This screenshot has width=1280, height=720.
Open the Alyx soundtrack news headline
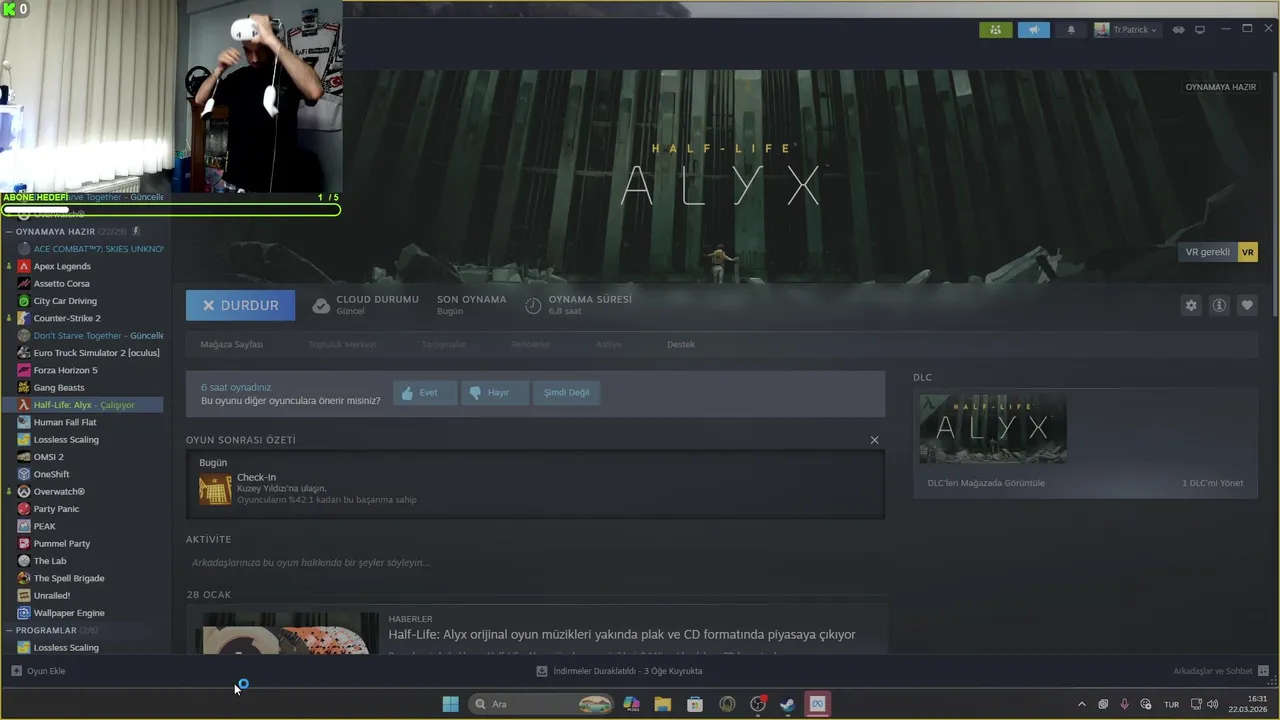(x=622, y=635)
